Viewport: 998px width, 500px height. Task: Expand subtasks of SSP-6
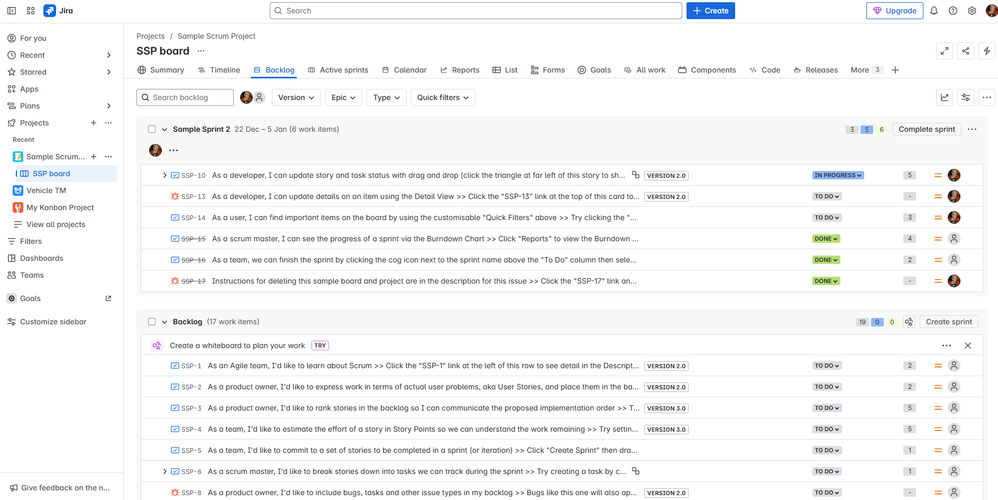click(x=165, y=471)
